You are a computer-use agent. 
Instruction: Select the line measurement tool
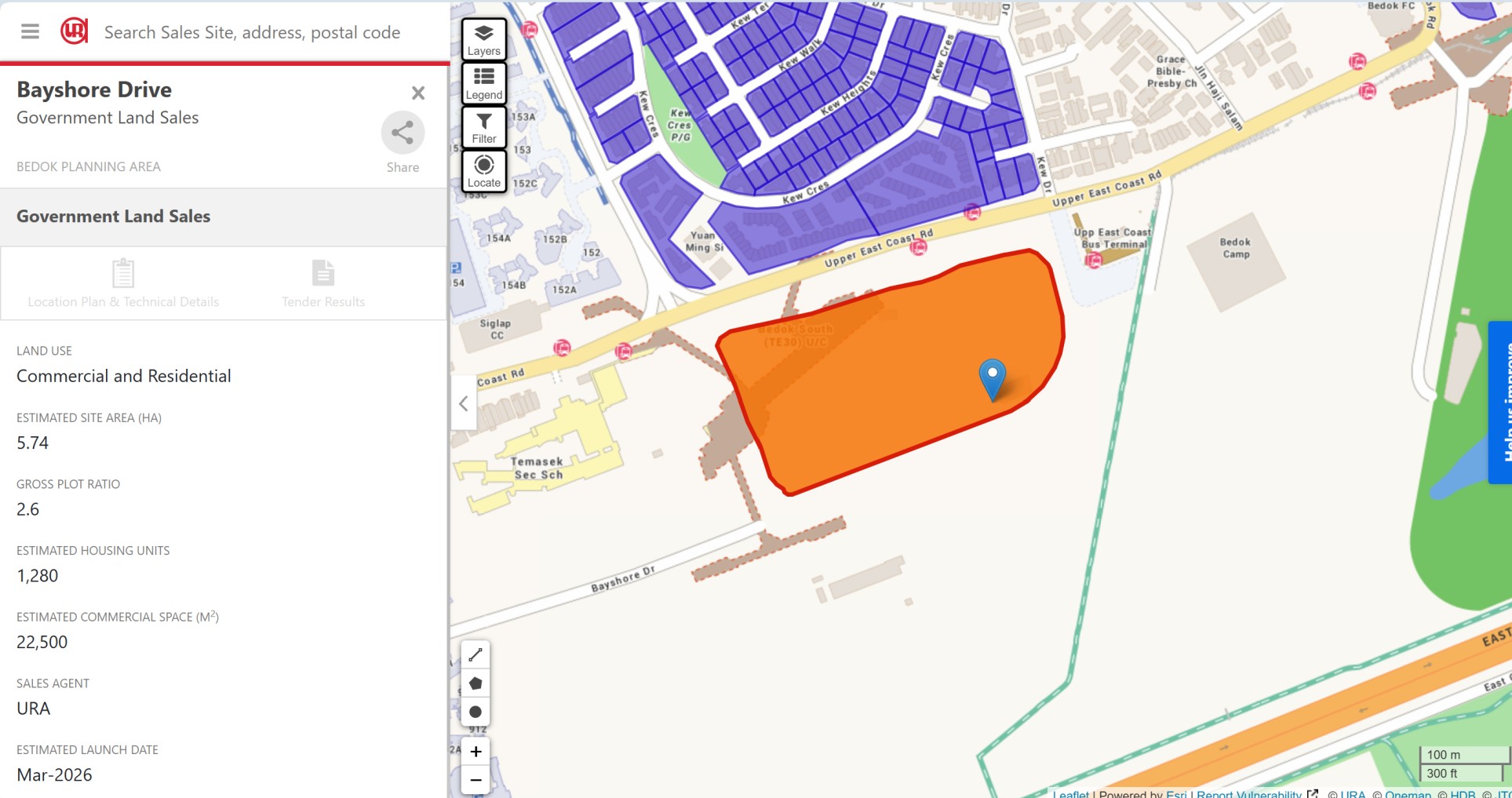[x=475, y=654]
